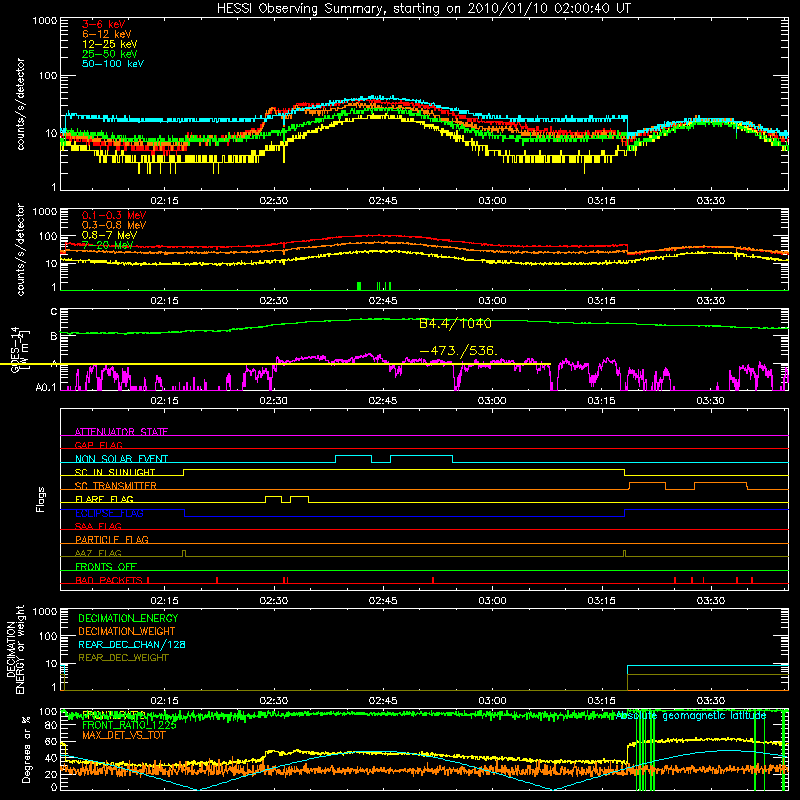Select the 3-6 keV legend label
Screen dimensions: 800x800
click(x=104, y=24)
